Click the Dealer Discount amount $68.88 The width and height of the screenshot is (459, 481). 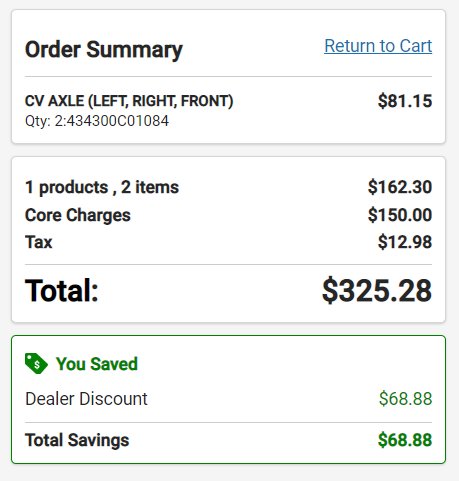click(406, 399)
